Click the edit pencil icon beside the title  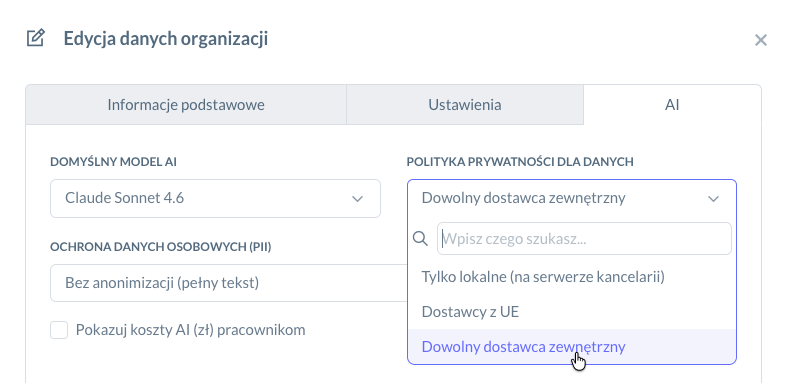(36, 38)
